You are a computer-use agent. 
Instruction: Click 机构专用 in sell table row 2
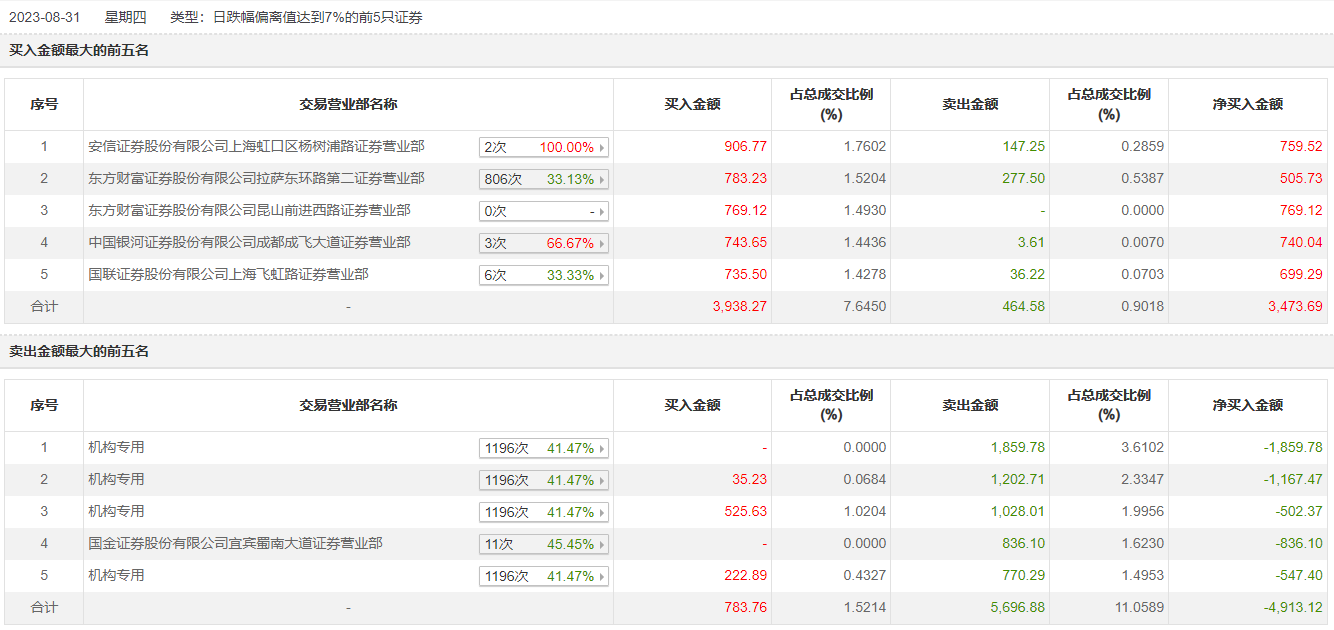pos(116,480)
